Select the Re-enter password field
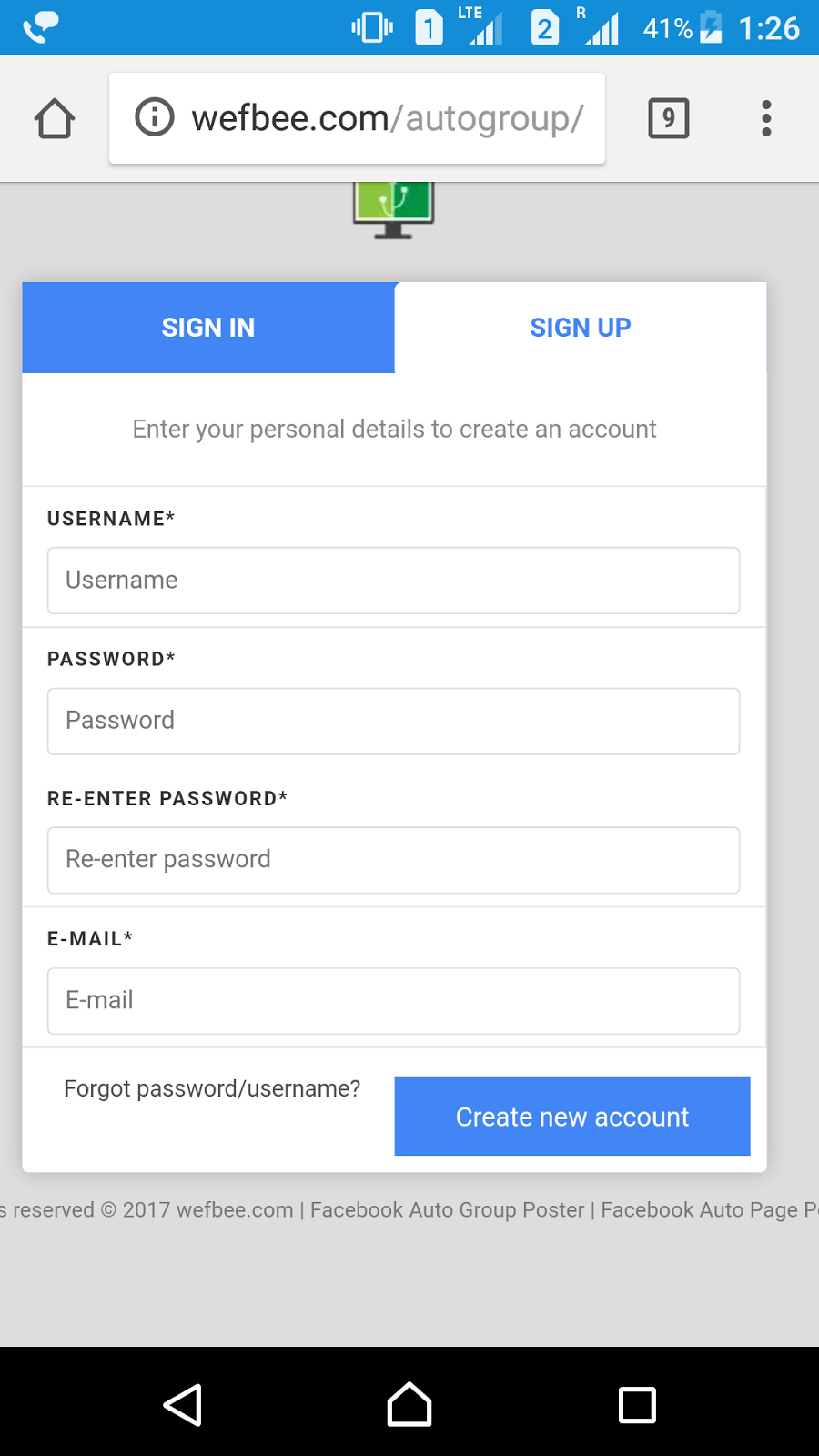This screenshot has width=819, height=1456. [x=393, y=860]
